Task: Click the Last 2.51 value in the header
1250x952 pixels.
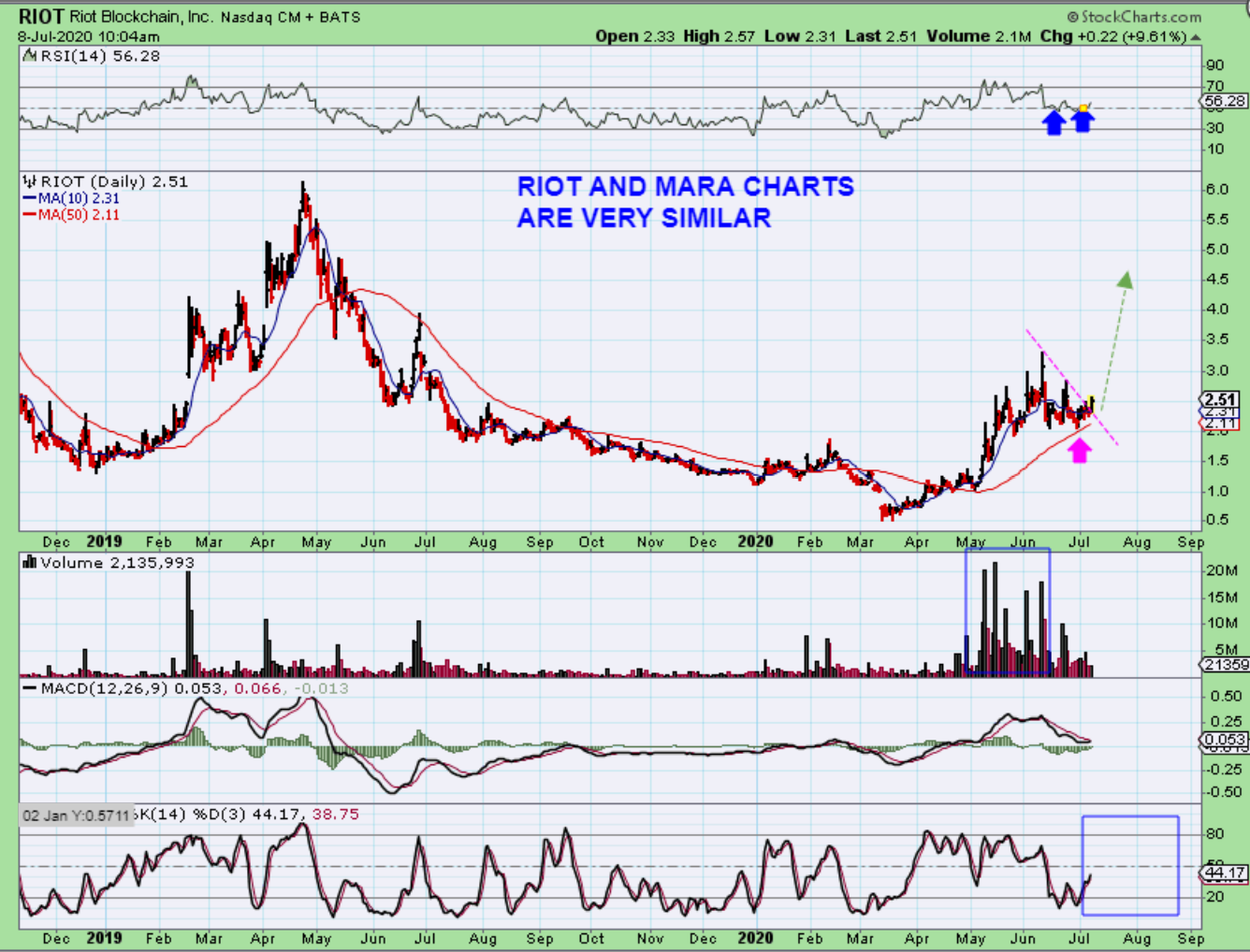Action: click(x=881, y=36)
